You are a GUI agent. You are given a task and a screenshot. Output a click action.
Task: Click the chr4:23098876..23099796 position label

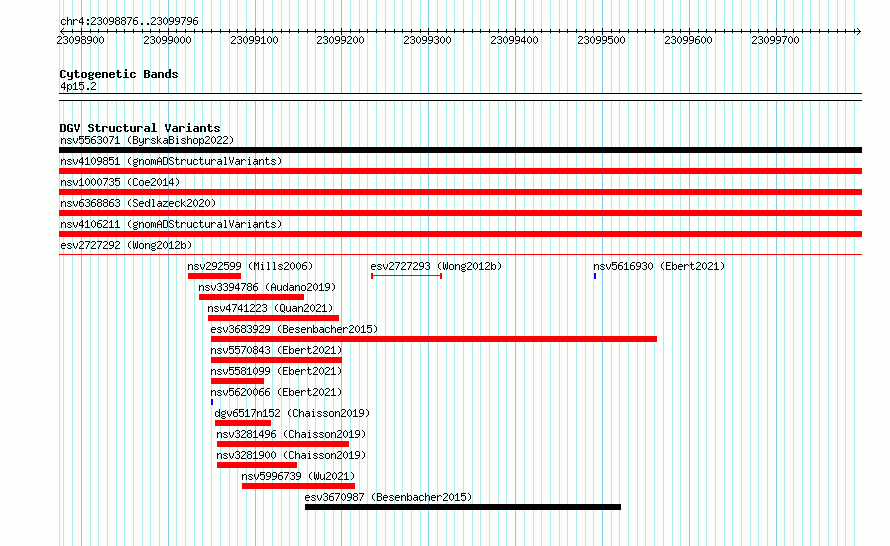coord(129,21)
